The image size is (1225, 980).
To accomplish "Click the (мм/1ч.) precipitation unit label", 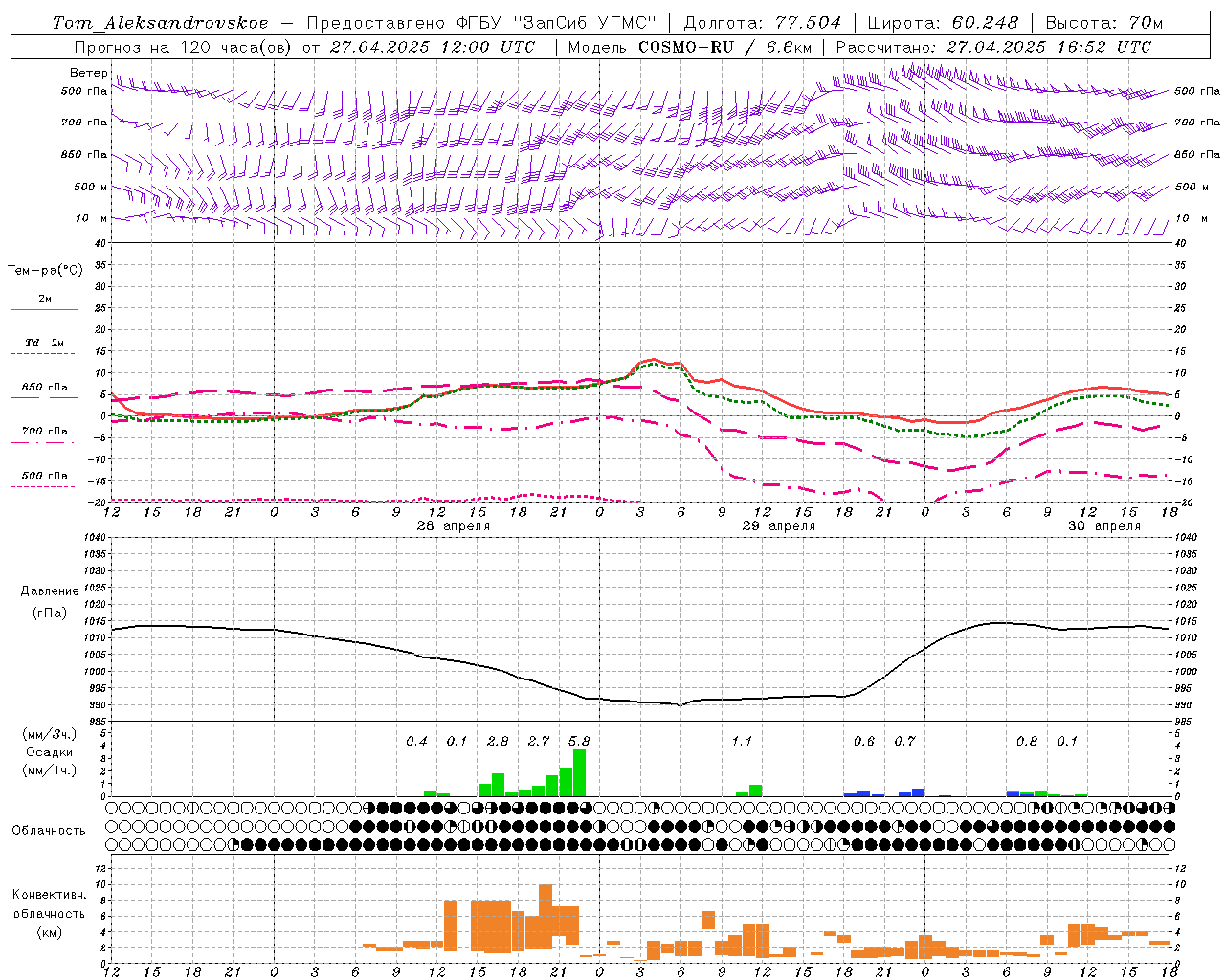I will 48,770.
